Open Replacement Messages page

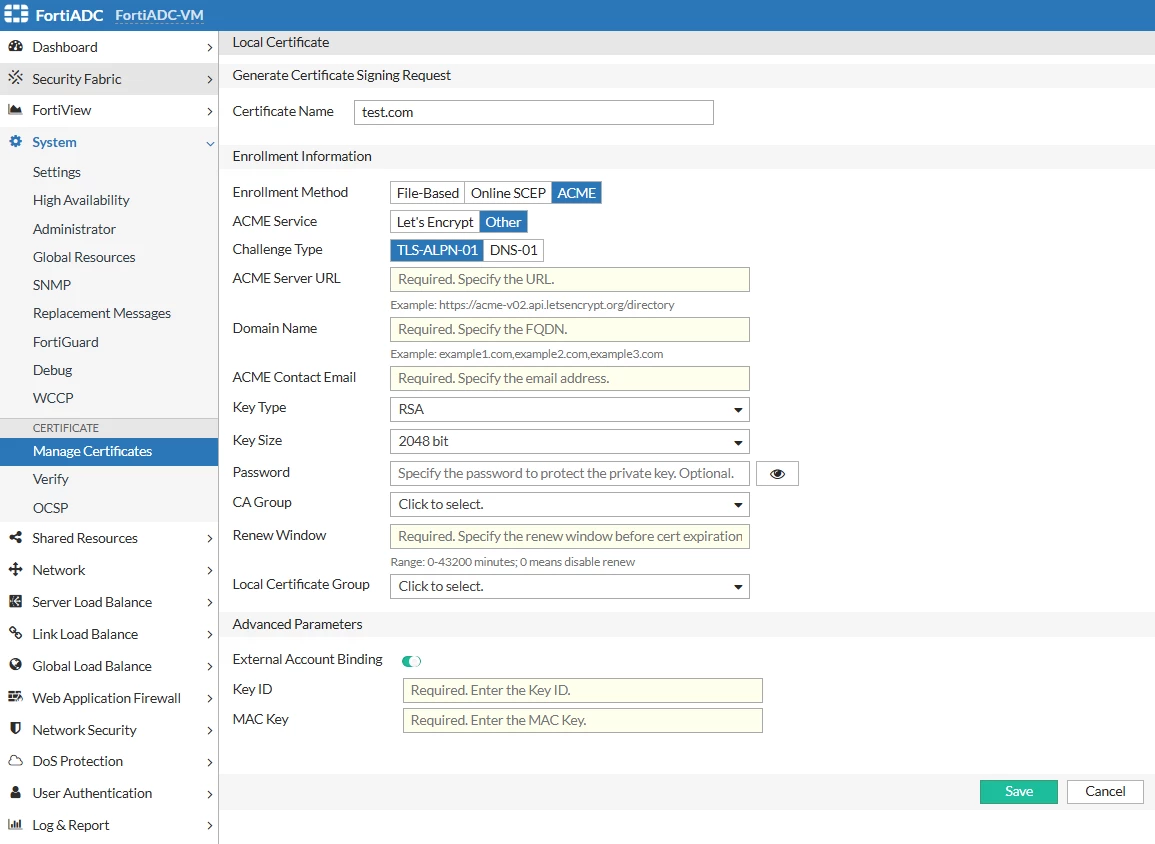click(102, 313)
